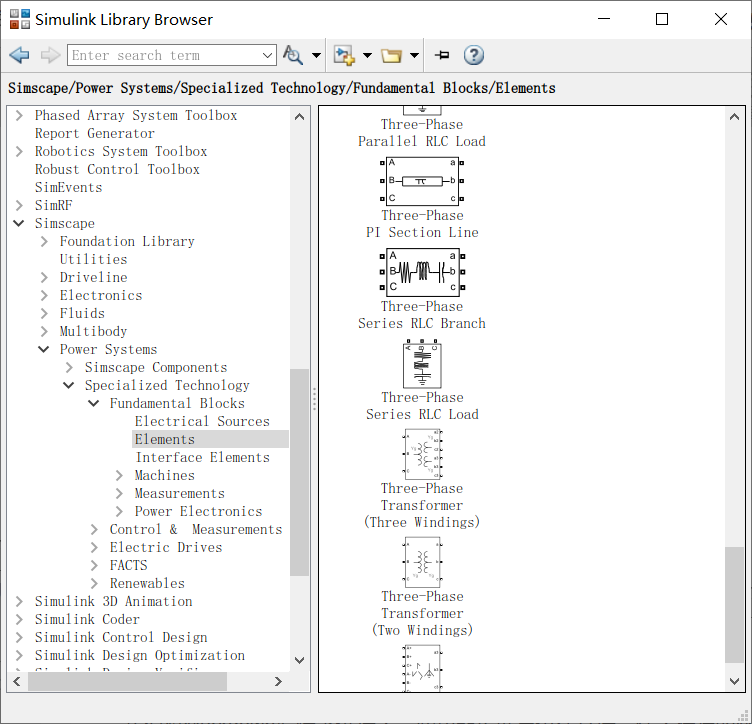Click the pane splitter handle
Screen dimensions: 752x724
[x=314, y=399]
